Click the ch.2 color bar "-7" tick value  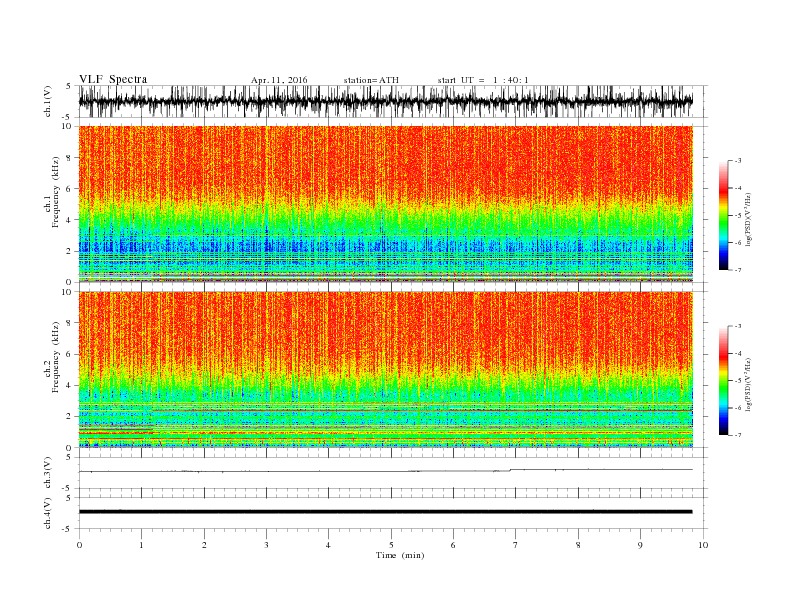(738, 435)
